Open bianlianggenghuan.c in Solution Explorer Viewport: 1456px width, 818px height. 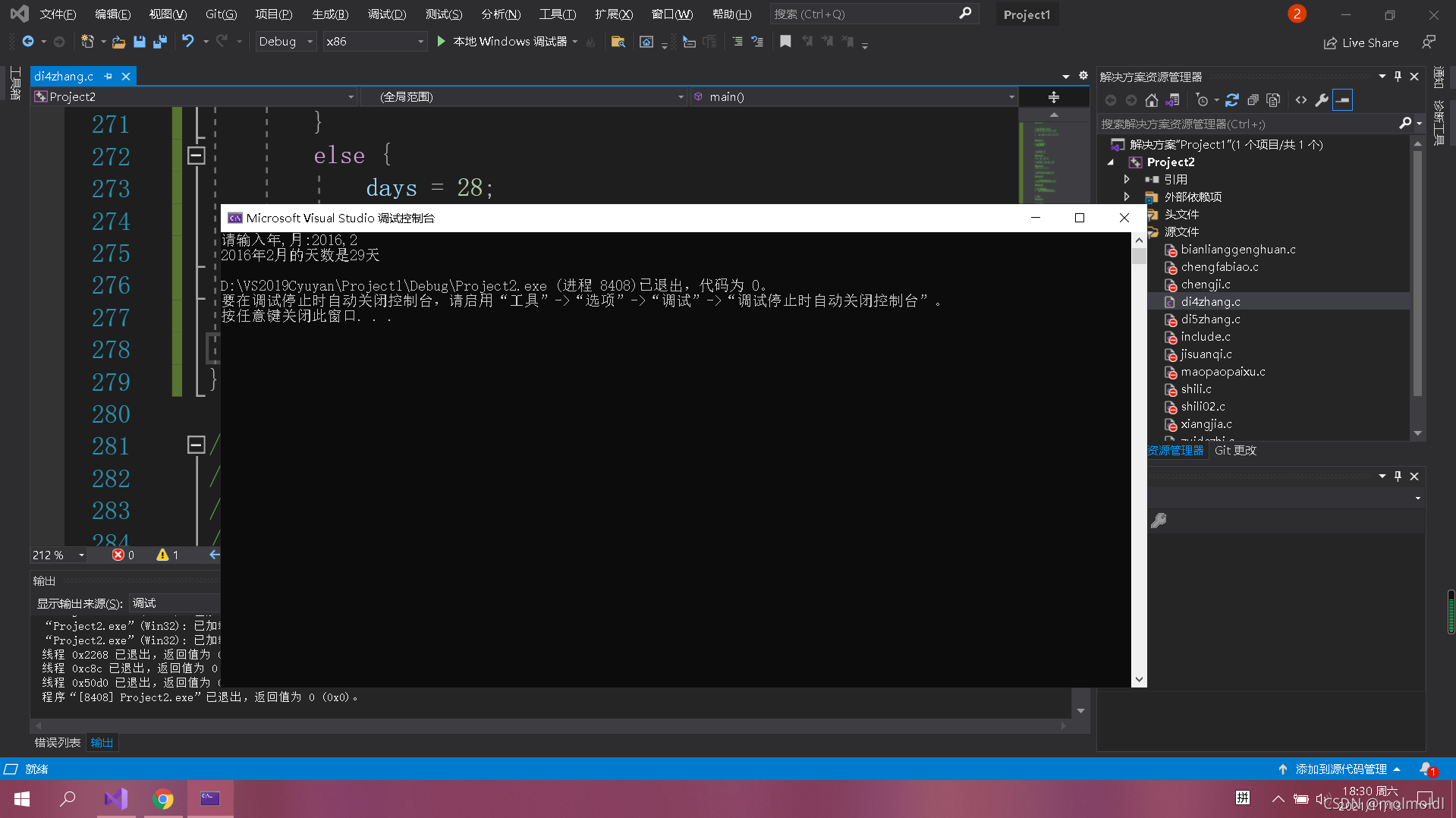(1237, 250)
